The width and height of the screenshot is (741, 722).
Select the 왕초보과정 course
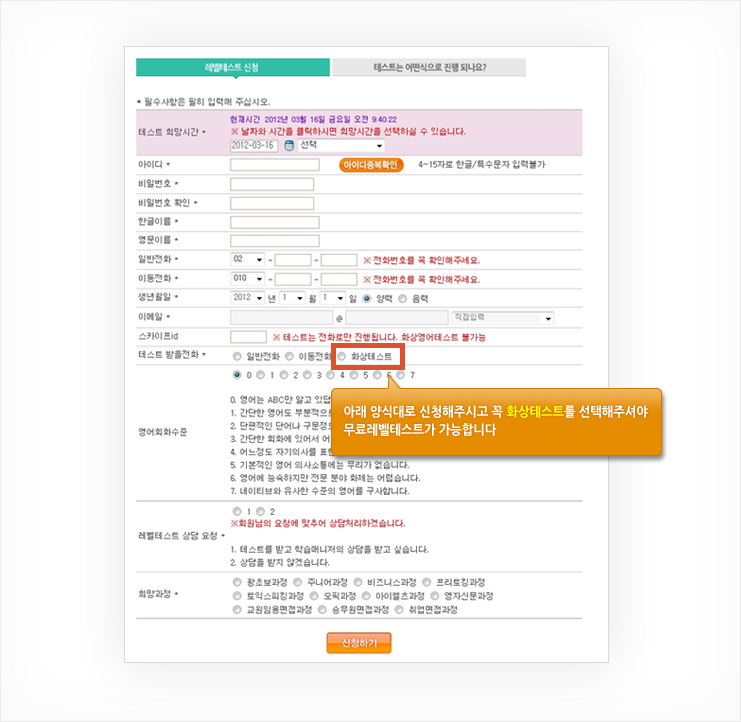pyautogui.click(x=237, y=582)
